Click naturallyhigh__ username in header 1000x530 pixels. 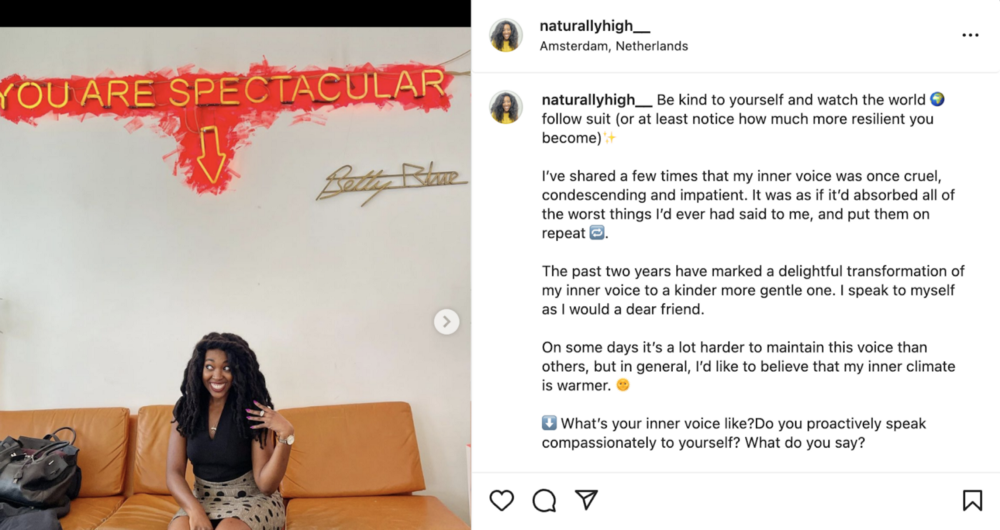[x=595, y=26]
